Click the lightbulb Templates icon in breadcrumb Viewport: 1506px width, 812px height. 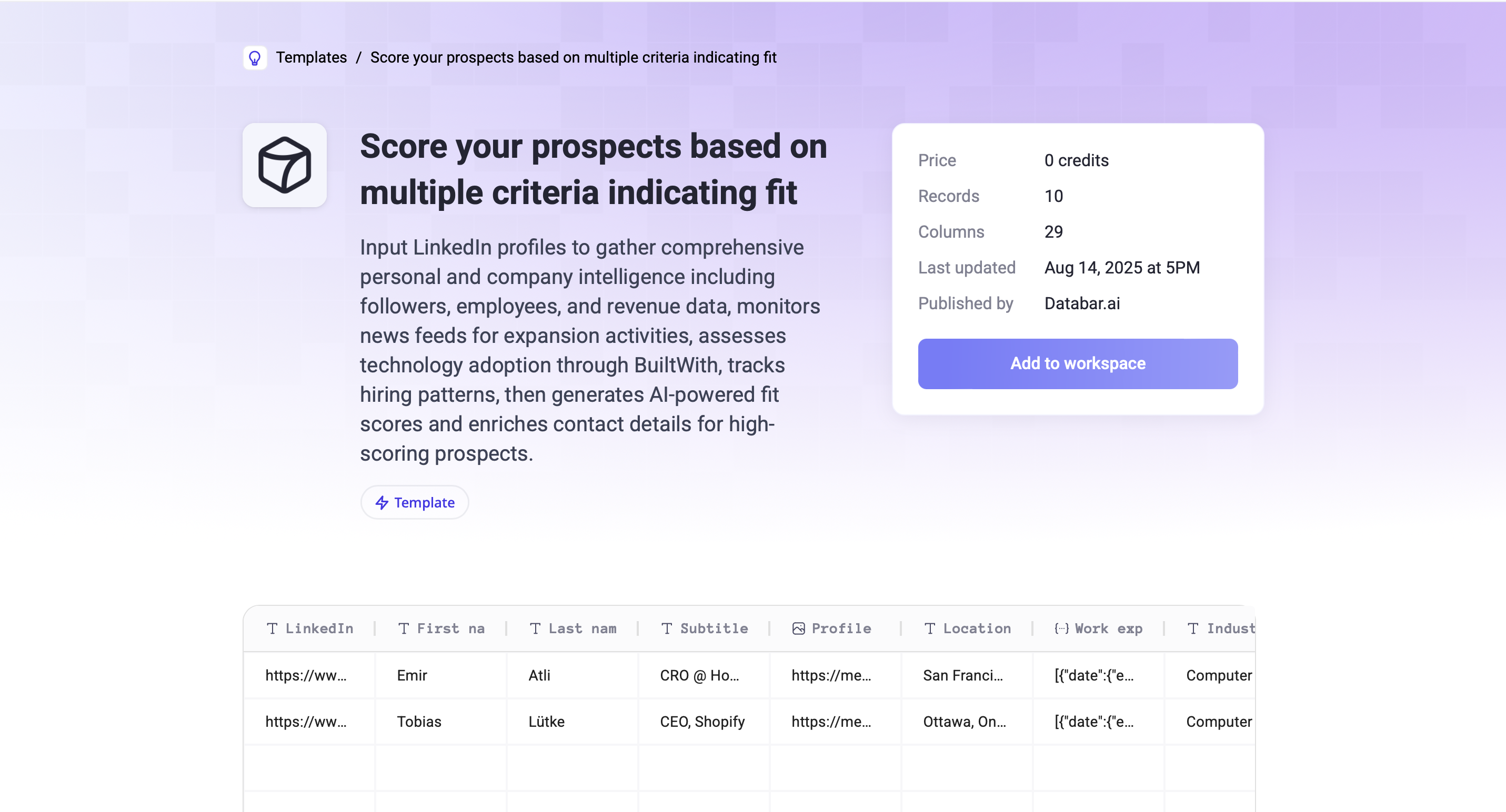tap(255, 58)
